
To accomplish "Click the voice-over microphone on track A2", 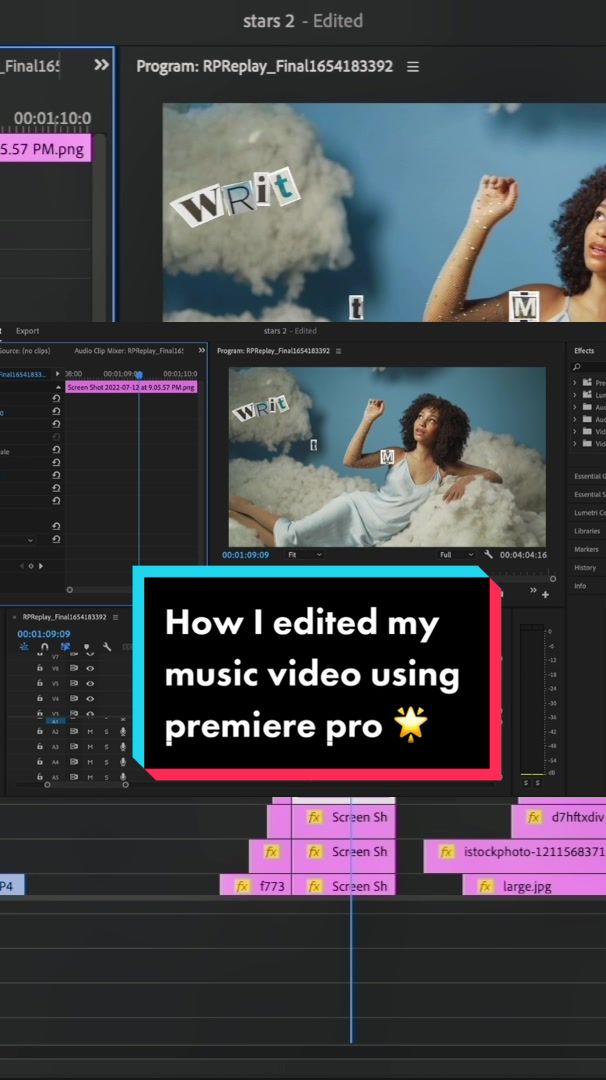I will (x=123, y=731).
